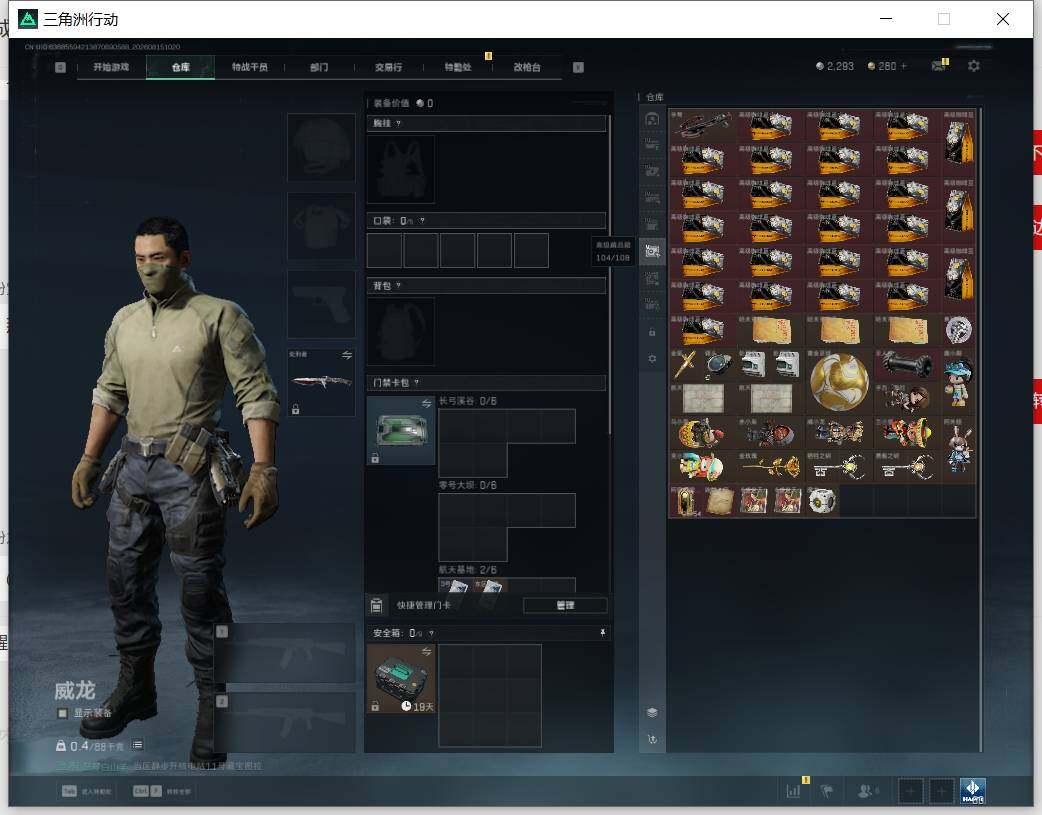The width and height of the screenshot is (1042, 815).
Task: Click the player avatar badge in bottom bar
Action: [x=973, y=791]
